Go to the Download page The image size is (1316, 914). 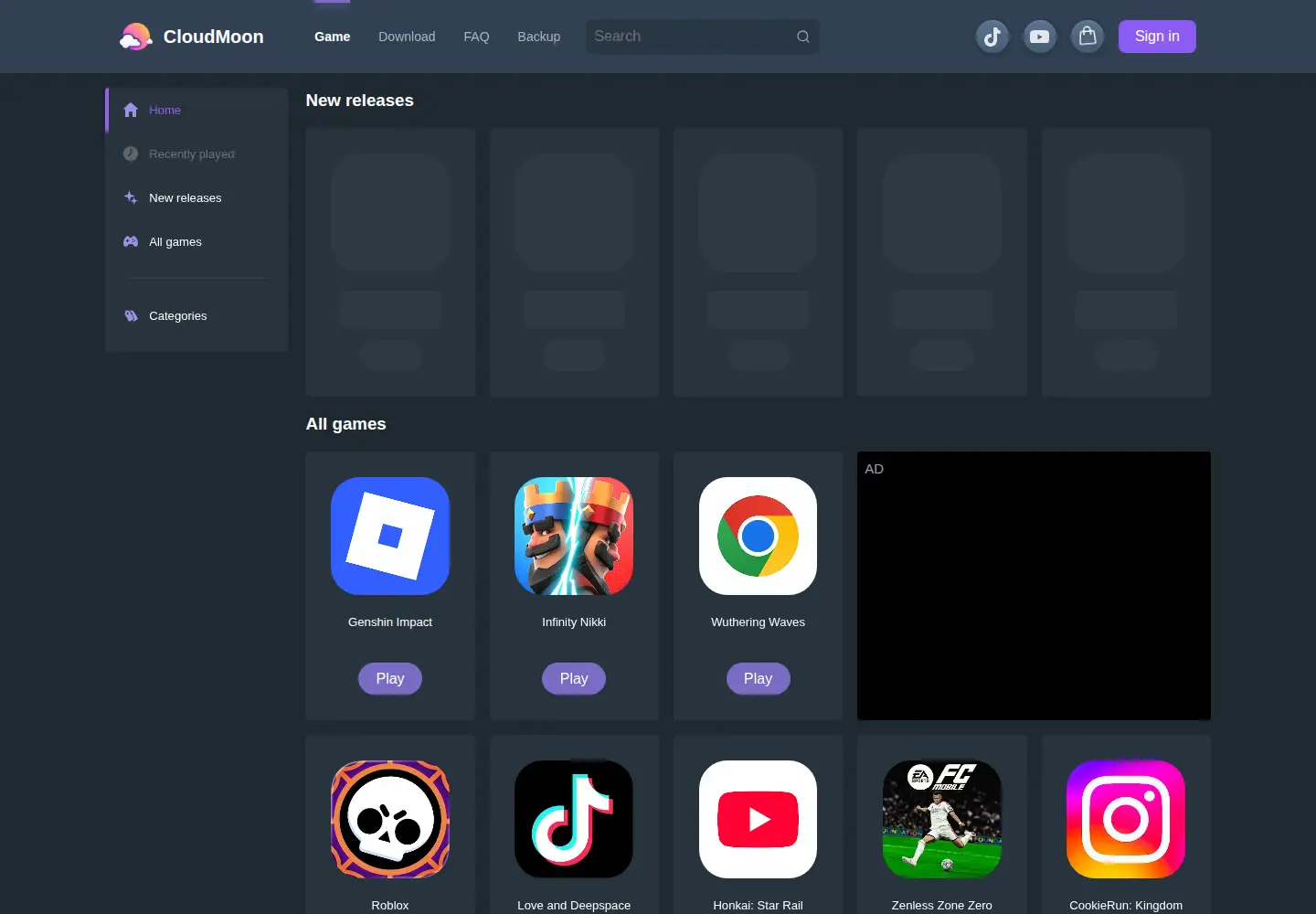click(x=407, y=37)
